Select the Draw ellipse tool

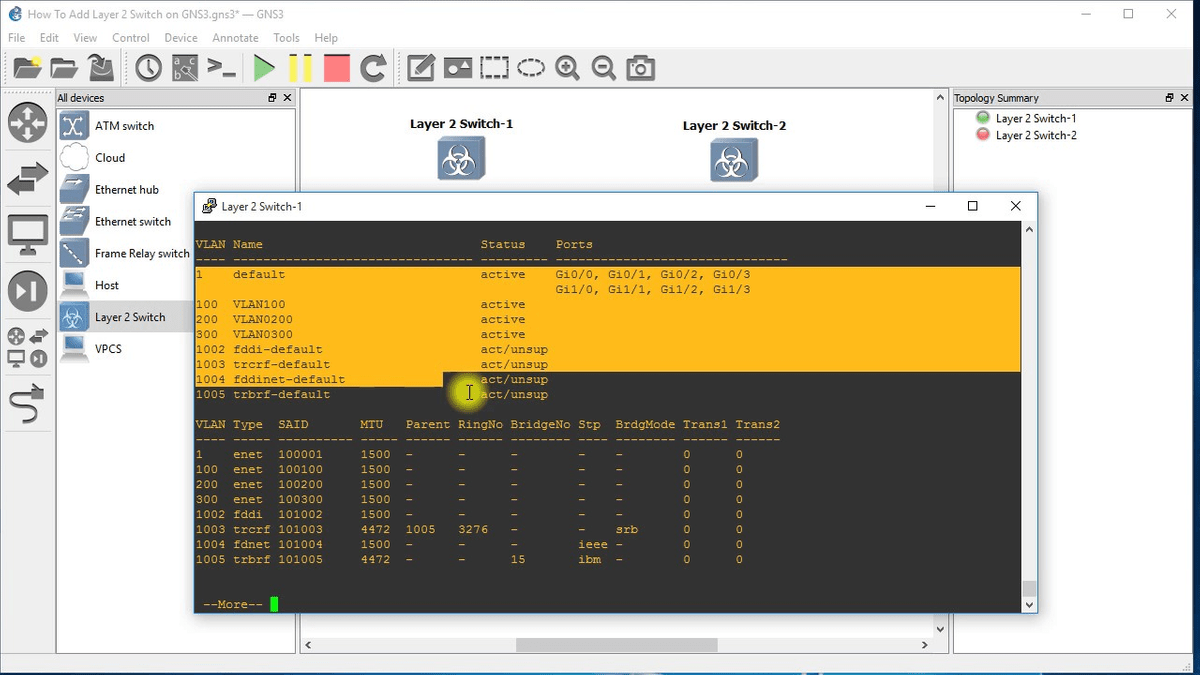point(531,68)
